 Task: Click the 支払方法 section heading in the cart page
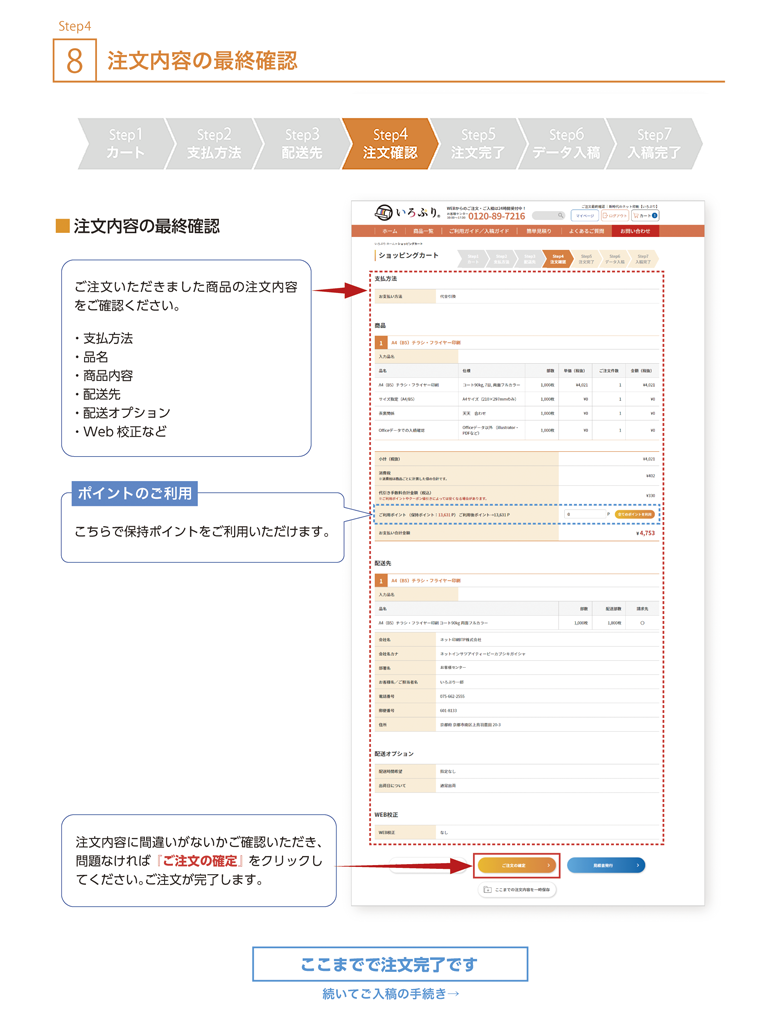[x=386, y=278]
